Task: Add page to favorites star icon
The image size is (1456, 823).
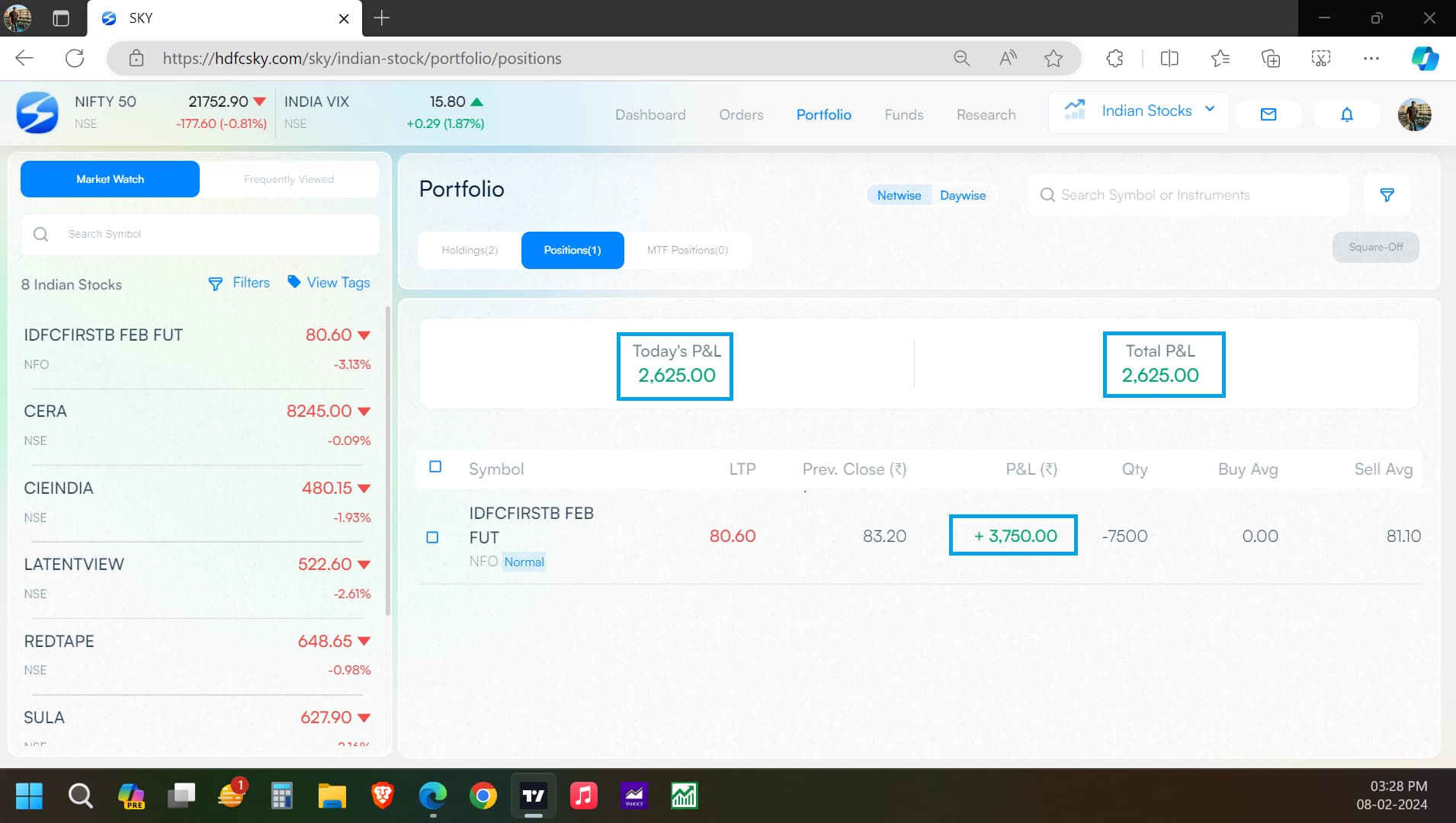Action: pyautogui.click(x=1053, y=59)
